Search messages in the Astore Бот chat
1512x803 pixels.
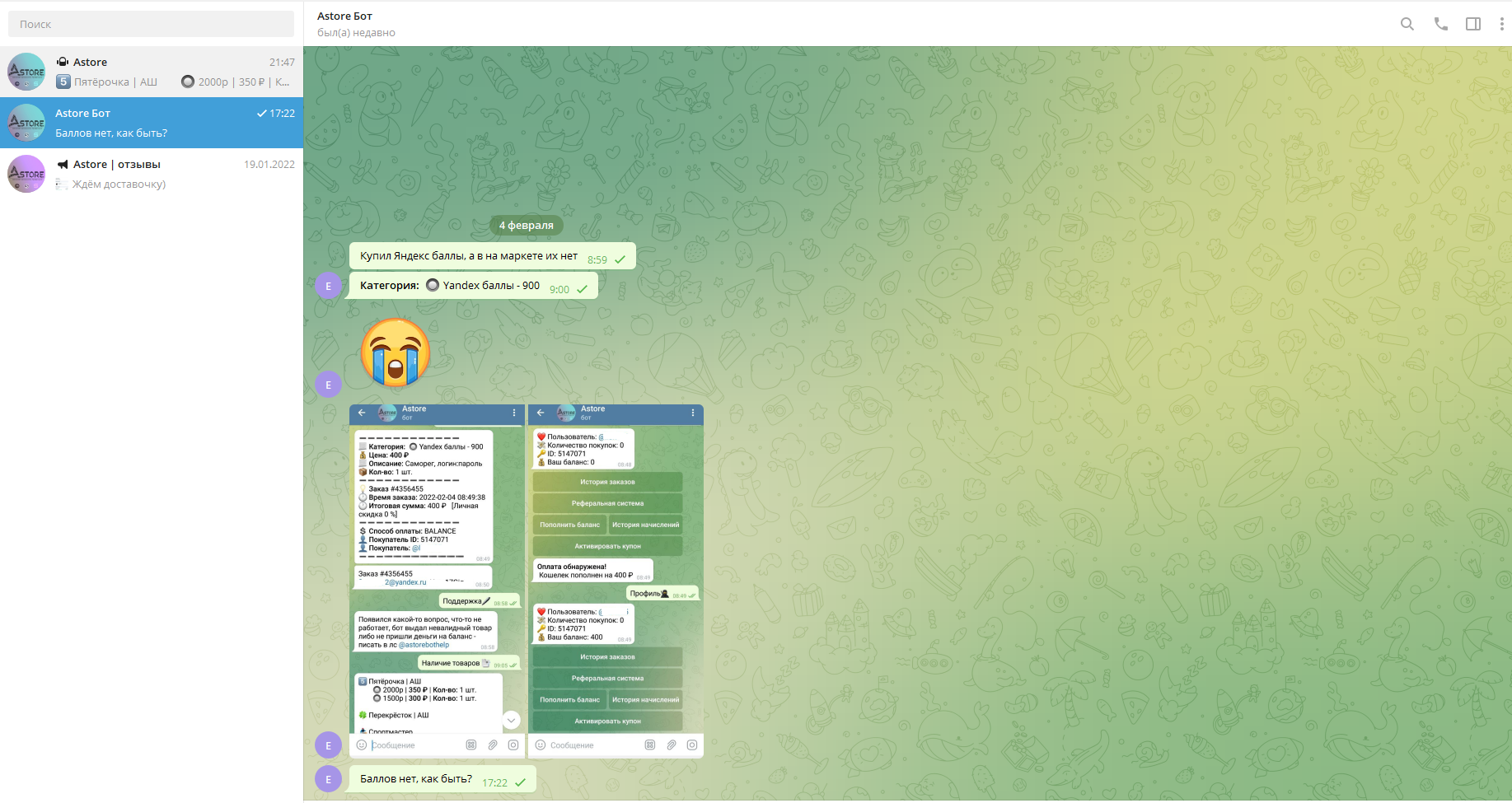click(1407, 24)
